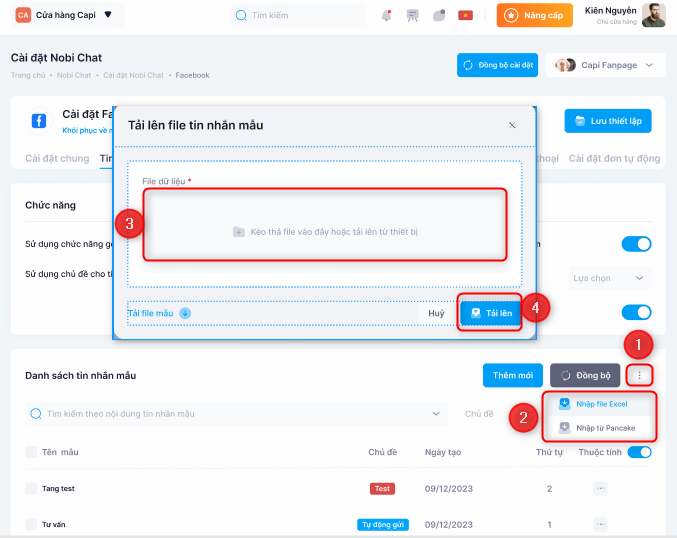677x538 pixels.
Task: Select the Tang test row checkbox
Action: pos(31,488)
